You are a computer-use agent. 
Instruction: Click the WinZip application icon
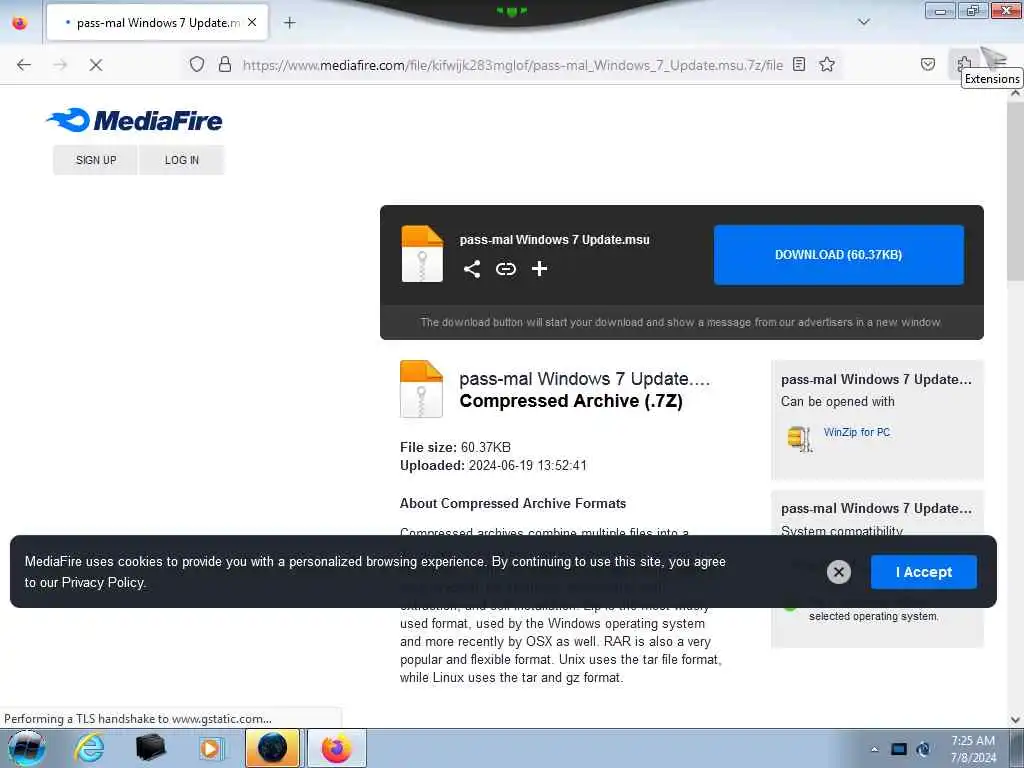(x=800, y=438)
